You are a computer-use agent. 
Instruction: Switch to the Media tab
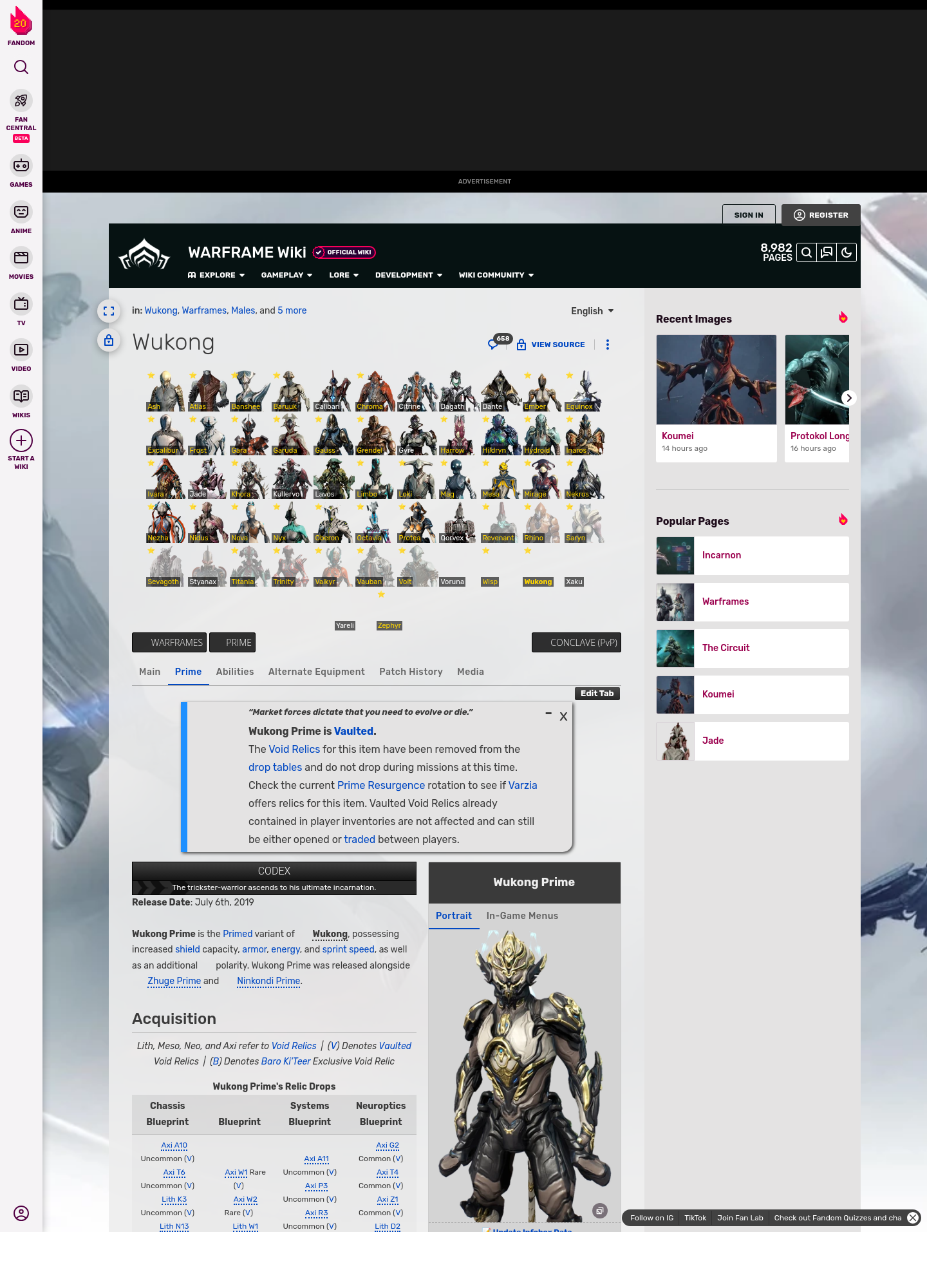pyautogui.click(x=471, y=672)
